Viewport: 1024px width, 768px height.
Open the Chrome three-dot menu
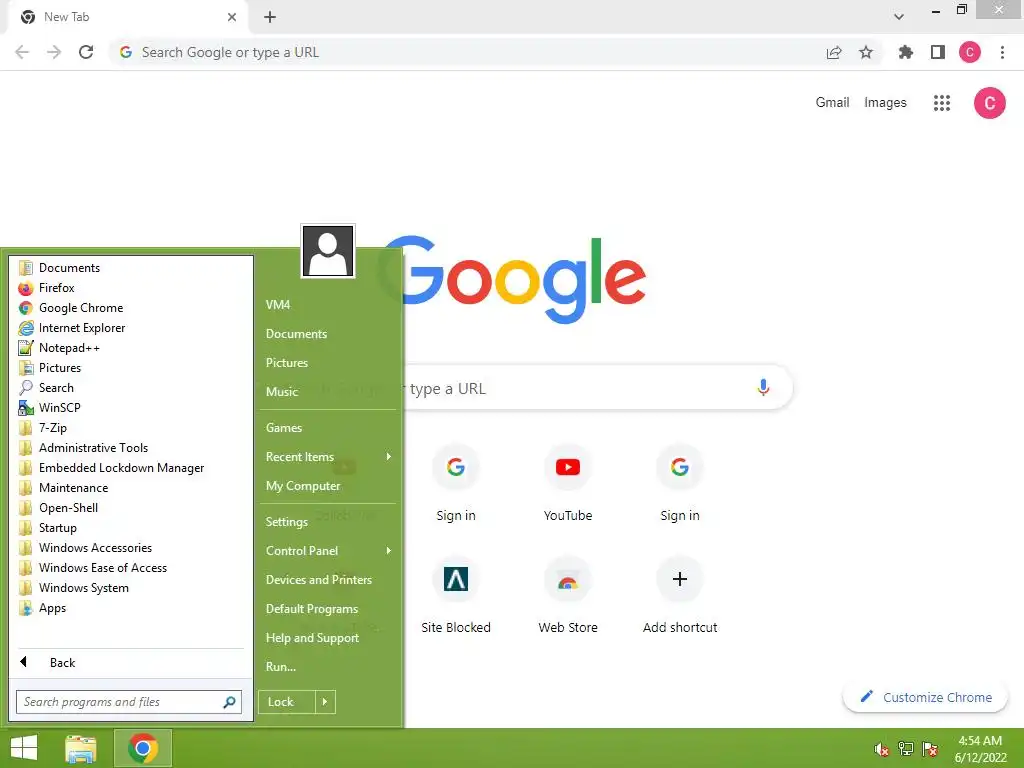pos(1002,52)
